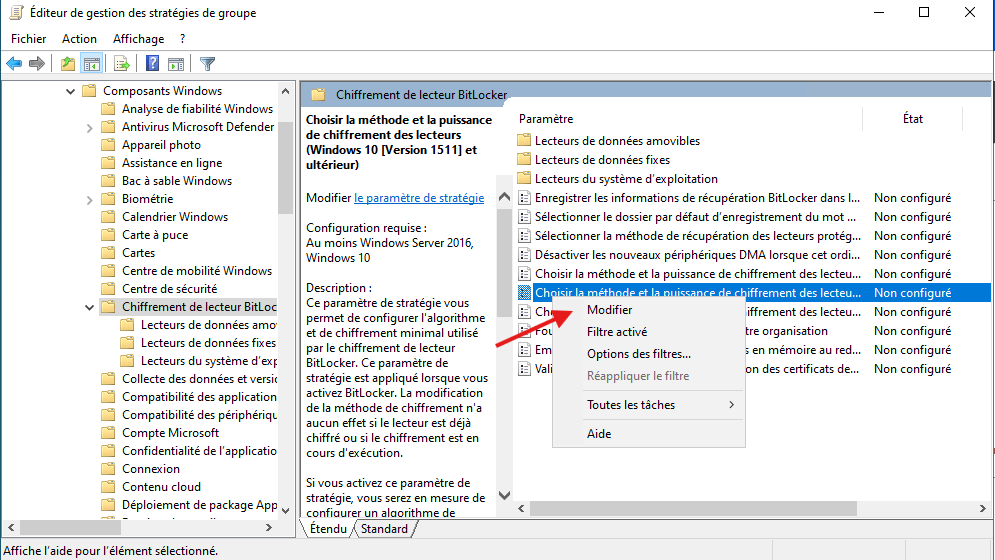Image resolution: width=995 pixels, height=560 pixels.
Task: Click folder icon next to Biométrie
Action: click(109, 199)
